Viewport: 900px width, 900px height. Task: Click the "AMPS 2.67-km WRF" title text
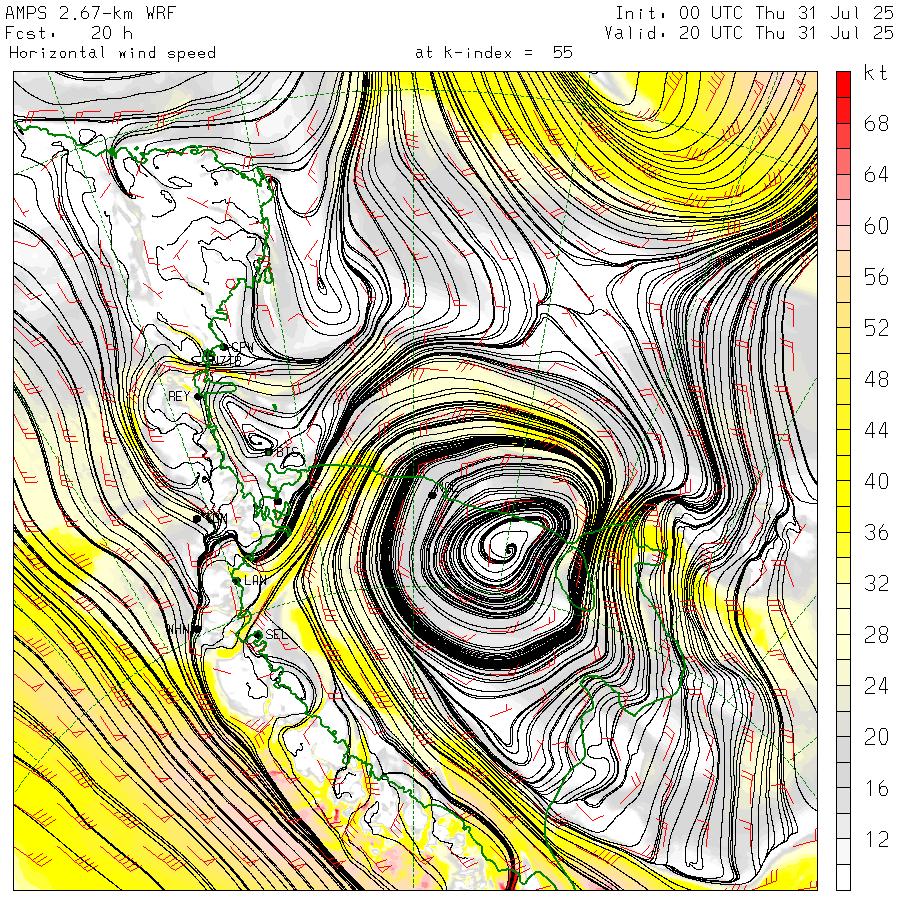coord(90,13)
